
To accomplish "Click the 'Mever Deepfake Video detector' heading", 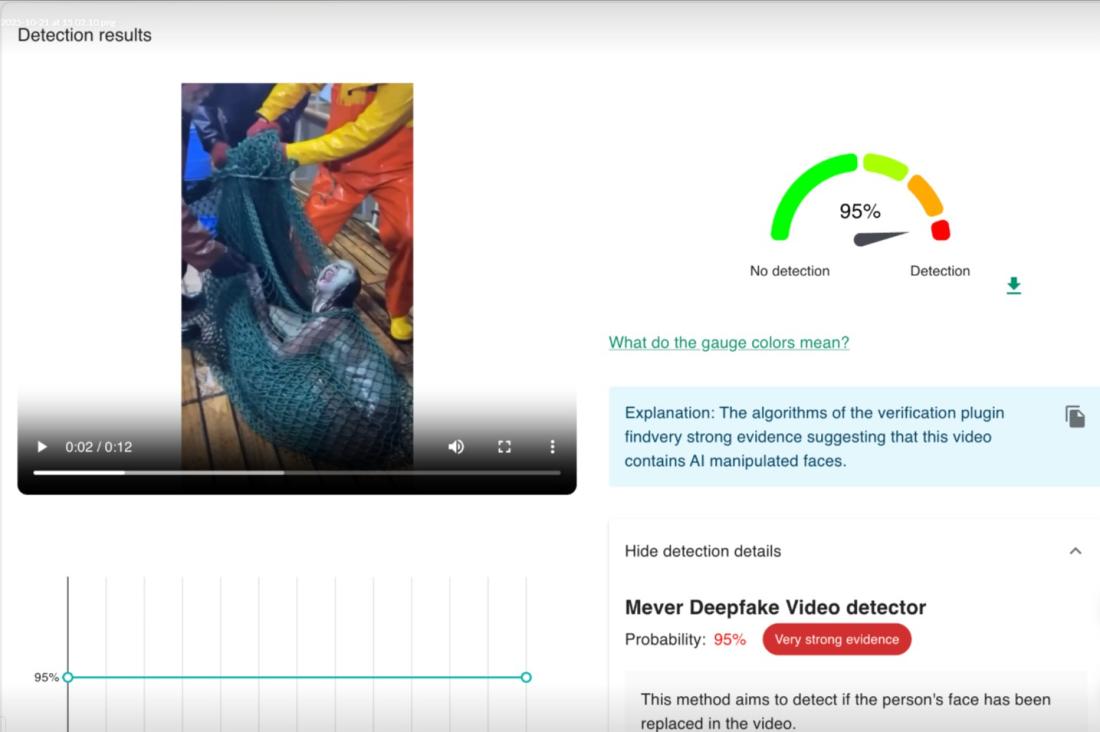I will (775, 608).
